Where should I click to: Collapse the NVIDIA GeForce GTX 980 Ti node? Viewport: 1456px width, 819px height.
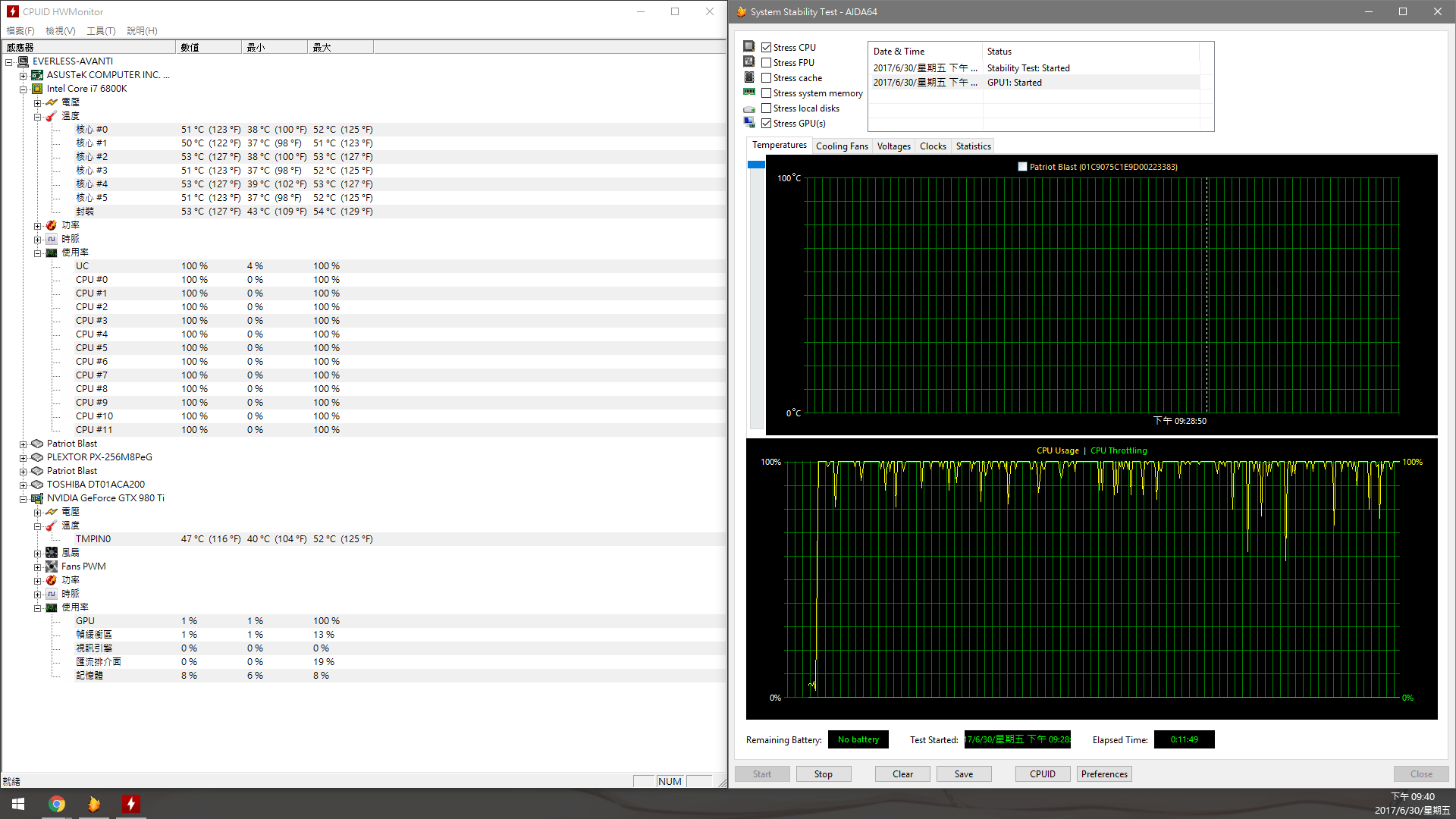[23, 499]
